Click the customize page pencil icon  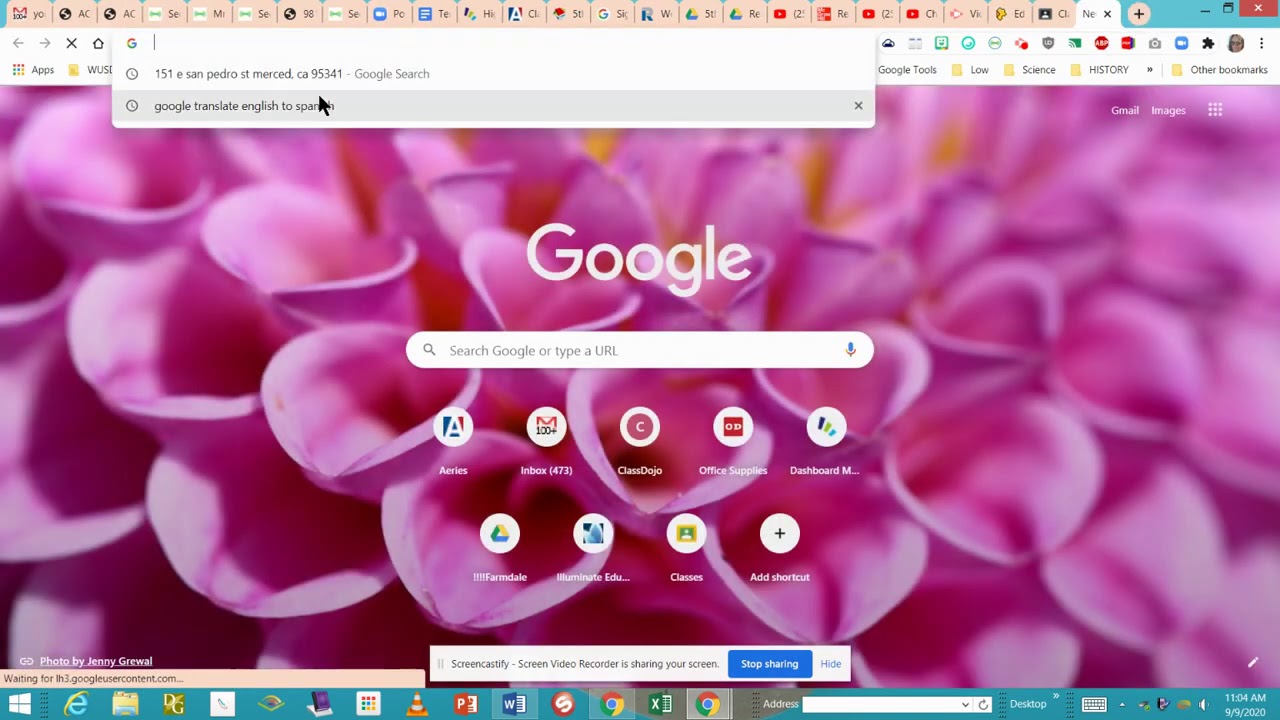1252,662
